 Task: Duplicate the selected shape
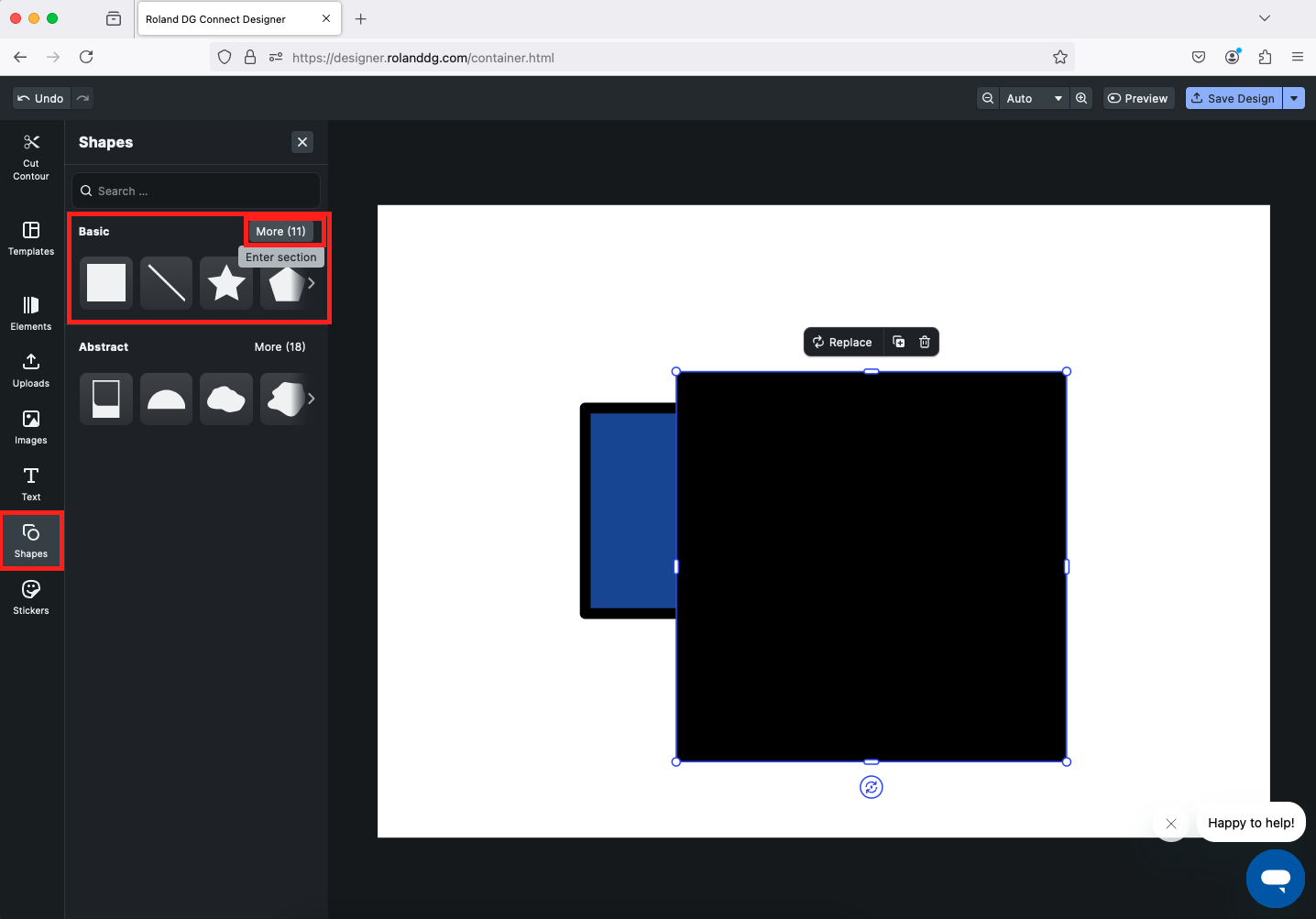coord(899,342)
